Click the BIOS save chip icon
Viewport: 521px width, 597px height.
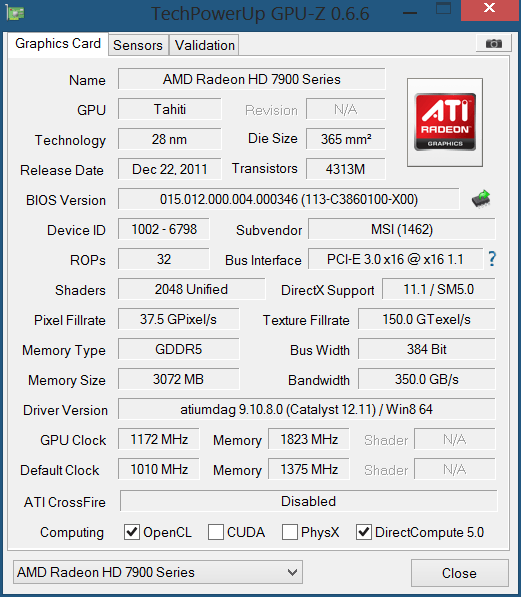click(481, 199)
